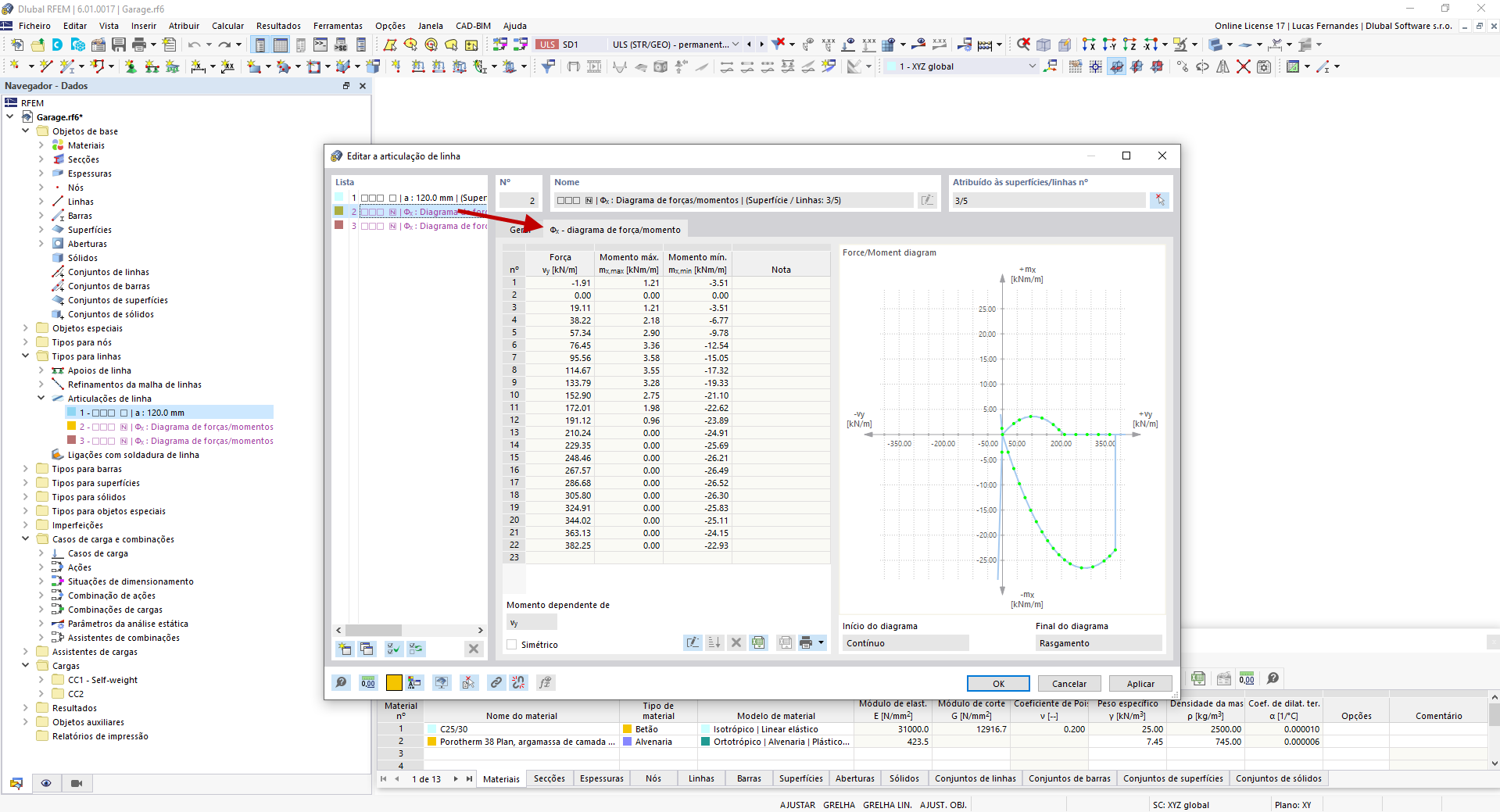Collapse Articulações de linha tree node
1500x812 pixels.
pos(41,399)
